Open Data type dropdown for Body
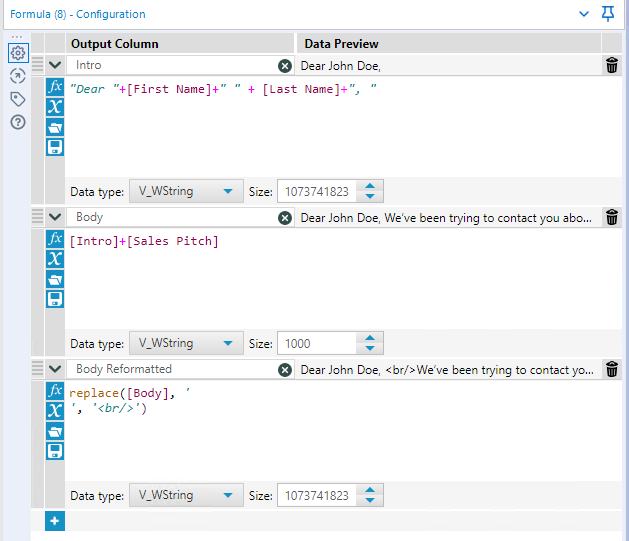629x541 pixels. (x=186, y=343)
